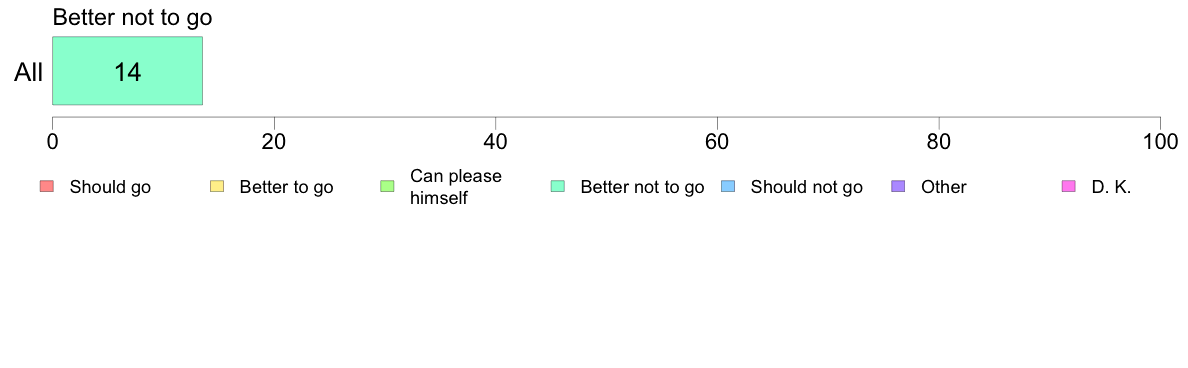The height and width of the screenshot is (368, 1188).
Task: Click the green Can please himself swatch
Action: click(x=387, y=187)
